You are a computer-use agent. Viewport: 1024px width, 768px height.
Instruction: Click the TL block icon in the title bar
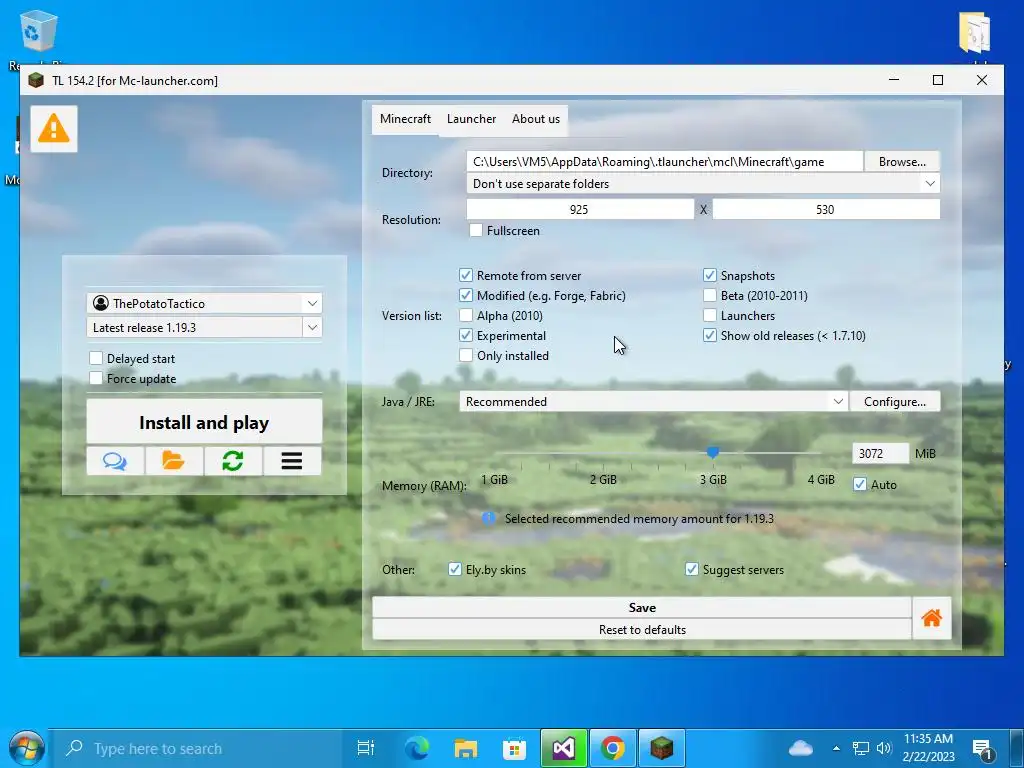click(37, 80)
